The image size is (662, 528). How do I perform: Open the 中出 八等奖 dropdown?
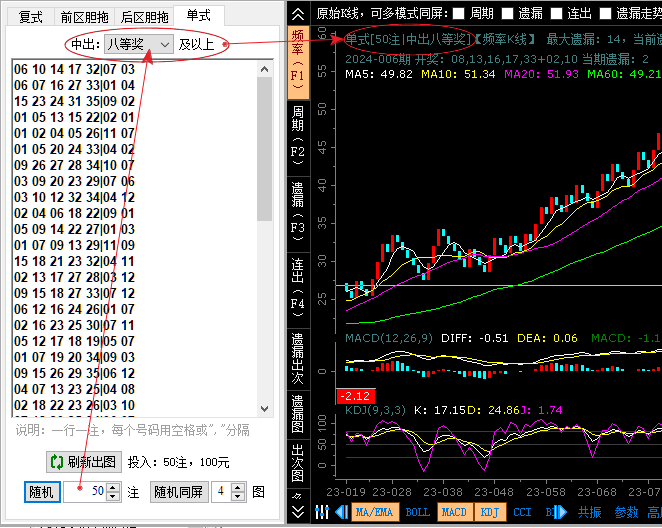[x=139, y=44]
